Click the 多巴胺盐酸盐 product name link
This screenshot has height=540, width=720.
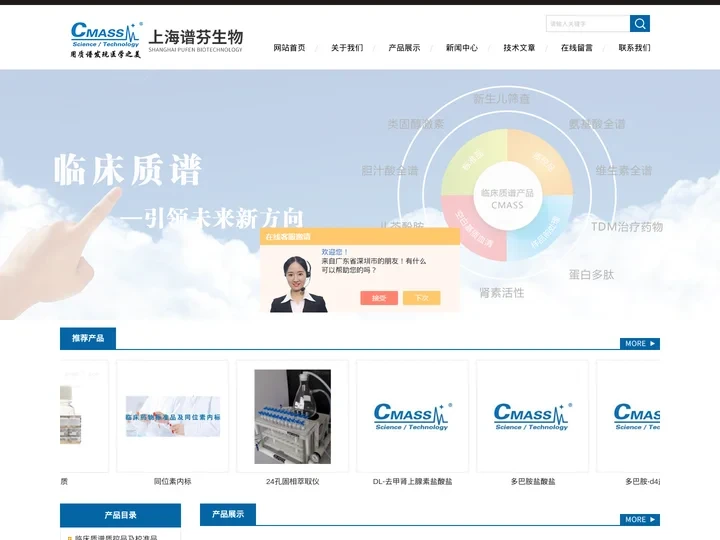pyautogui.click(x=532, y=481)
